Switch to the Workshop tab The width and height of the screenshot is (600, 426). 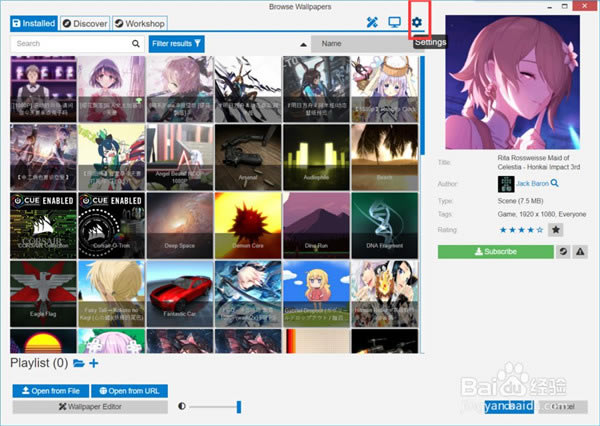(140, 23)
